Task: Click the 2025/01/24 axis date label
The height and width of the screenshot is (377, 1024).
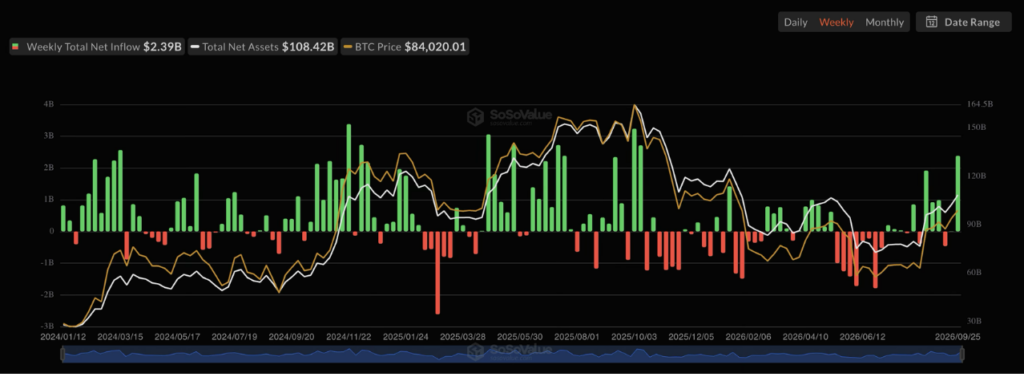Action: (405, 337)
